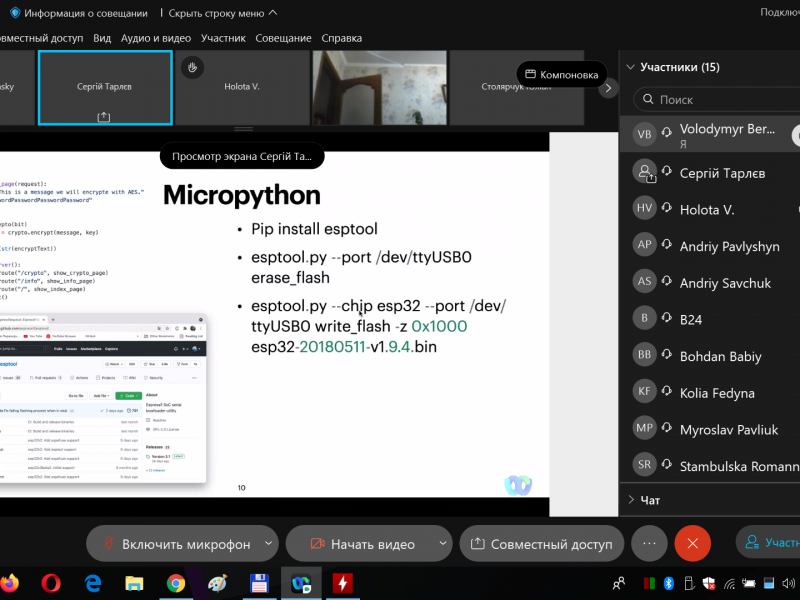Launch Google Chrome from the taskbar

coord(176,582)
